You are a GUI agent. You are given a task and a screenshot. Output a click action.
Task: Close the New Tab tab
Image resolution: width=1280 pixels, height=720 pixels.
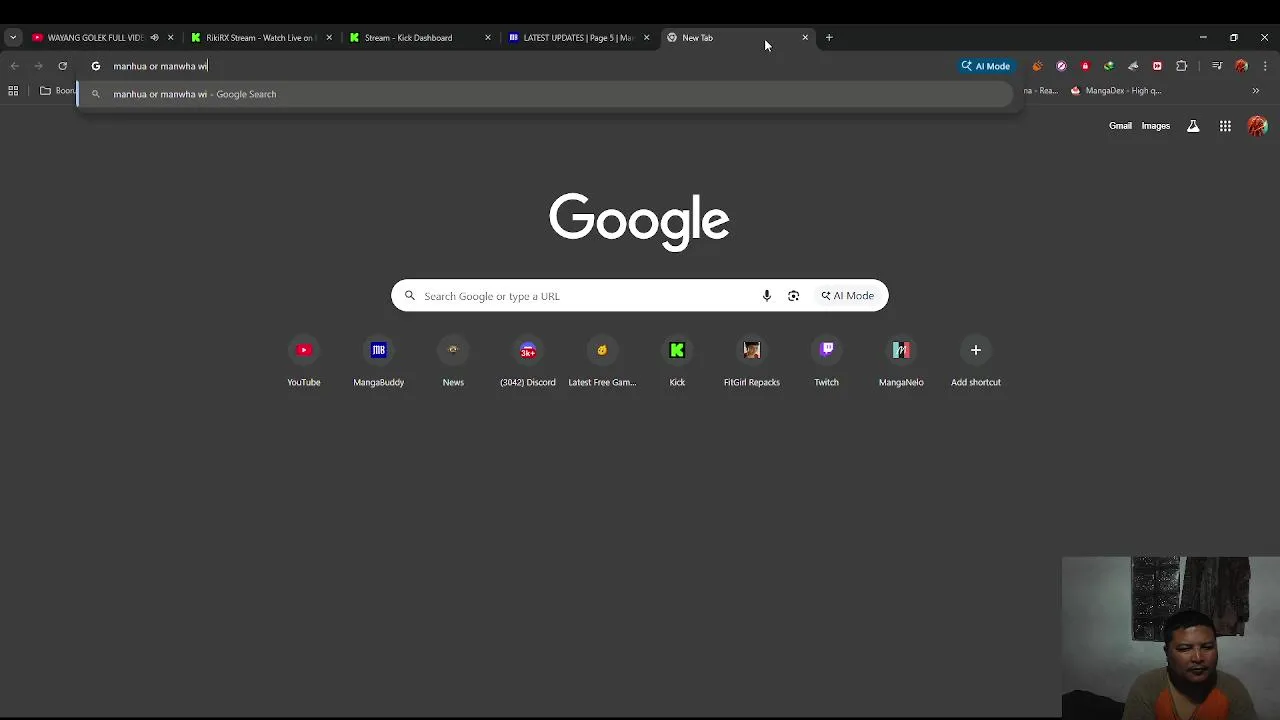pos(805,37)
